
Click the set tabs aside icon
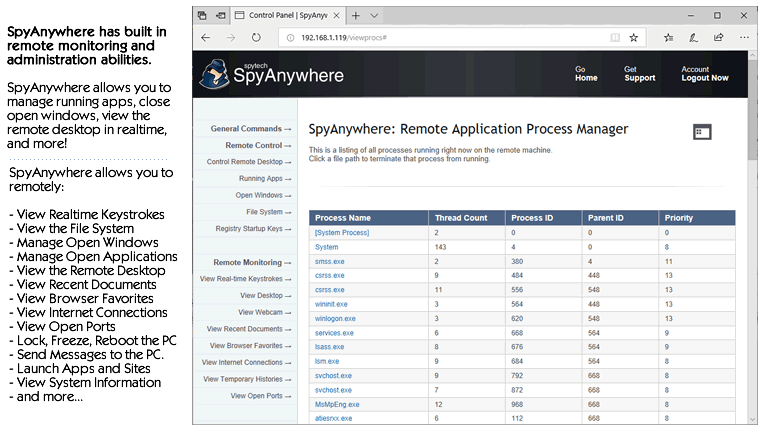[x=220, y=16]
